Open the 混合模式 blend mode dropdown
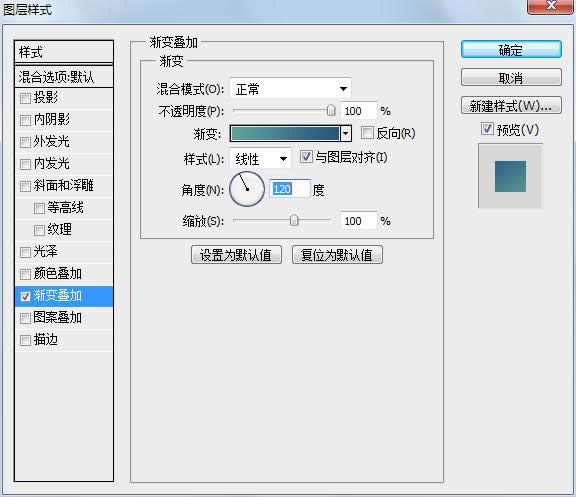The width and height of the screenshot is (576, 497). 290,89
